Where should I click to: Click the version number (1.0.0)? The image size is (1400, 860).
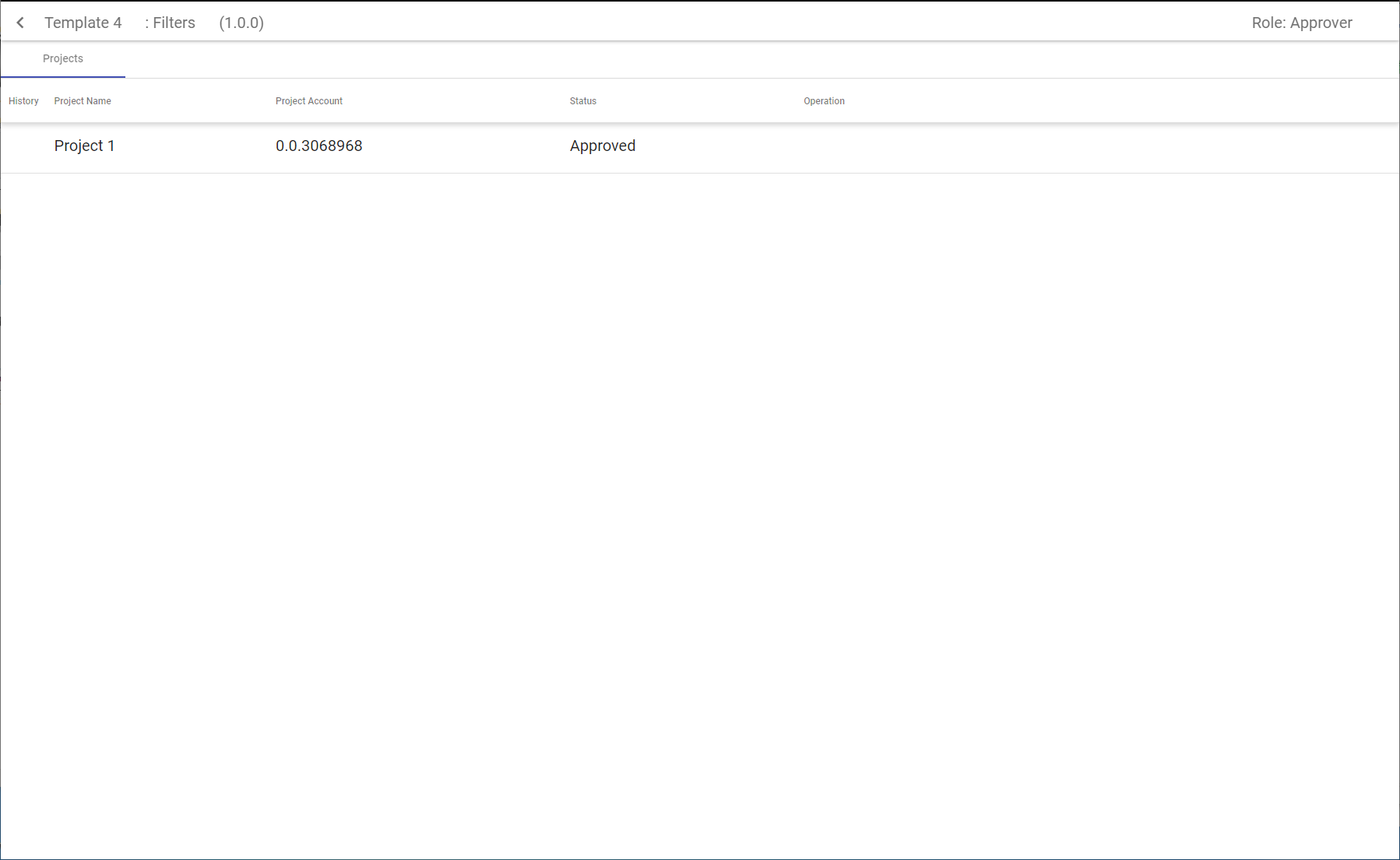(241, 23)
